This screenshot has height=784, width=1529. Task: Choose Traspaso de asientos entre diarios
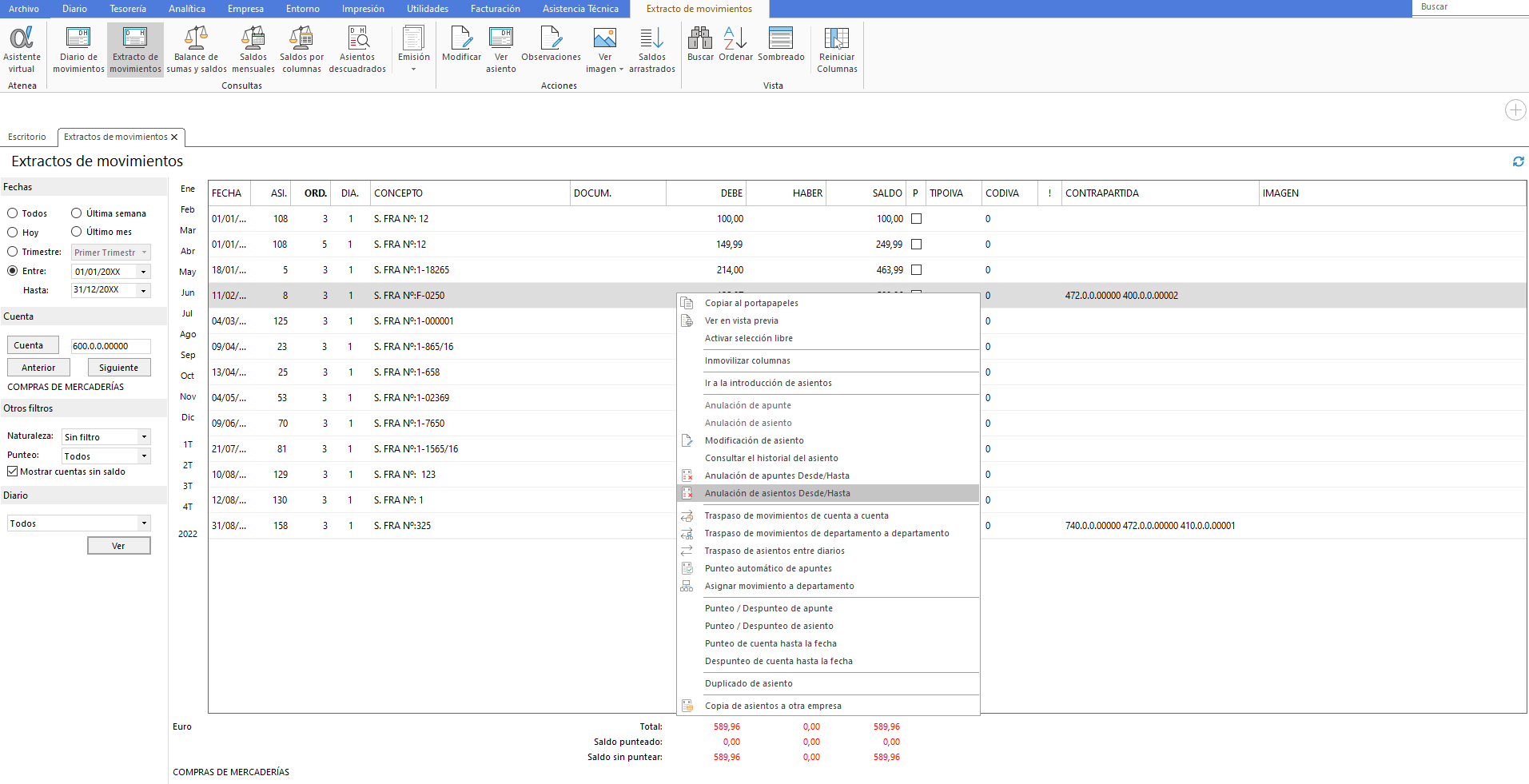tap(828, 551)
